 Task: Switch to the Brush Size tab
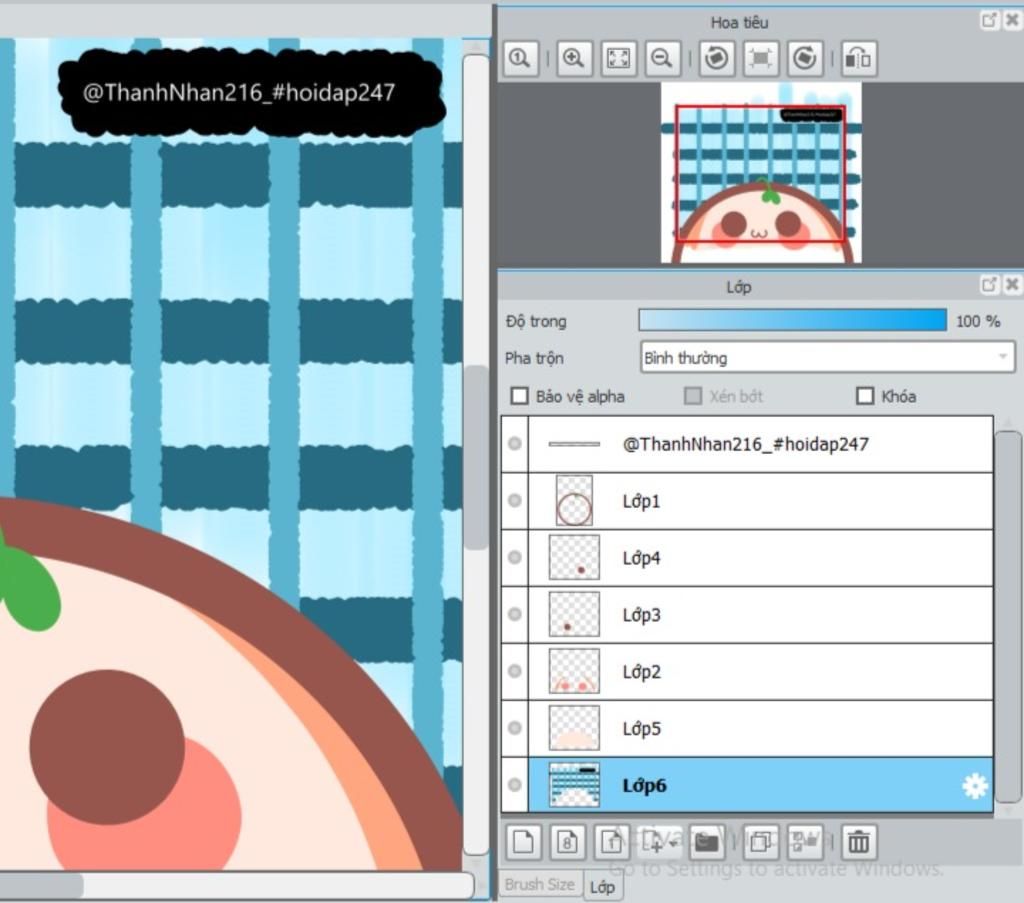[539, 885]
